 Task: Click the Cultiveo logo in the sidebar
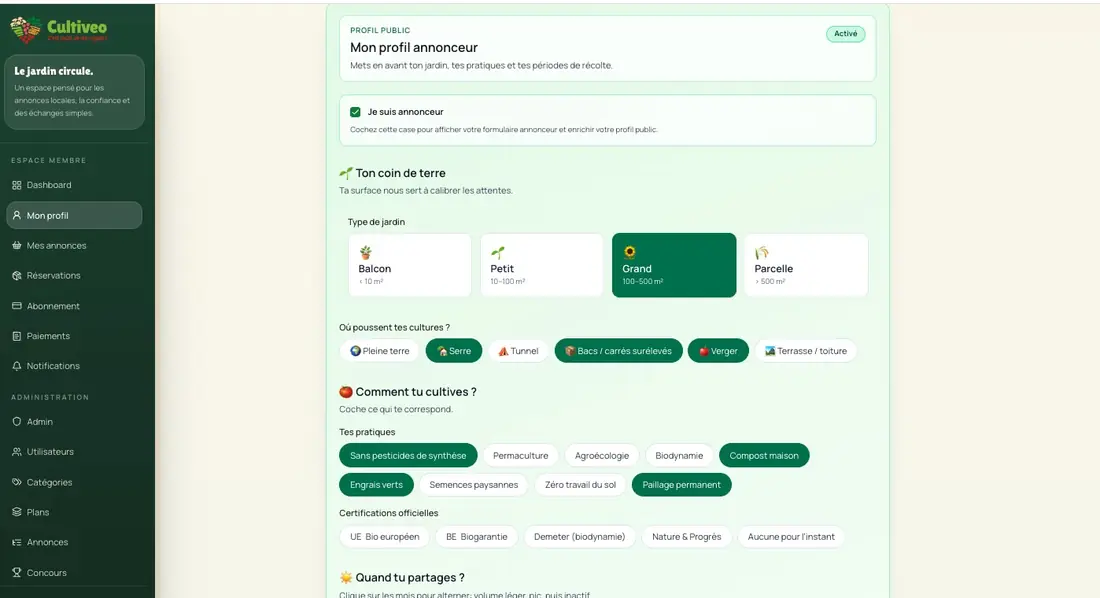[58, 29]
